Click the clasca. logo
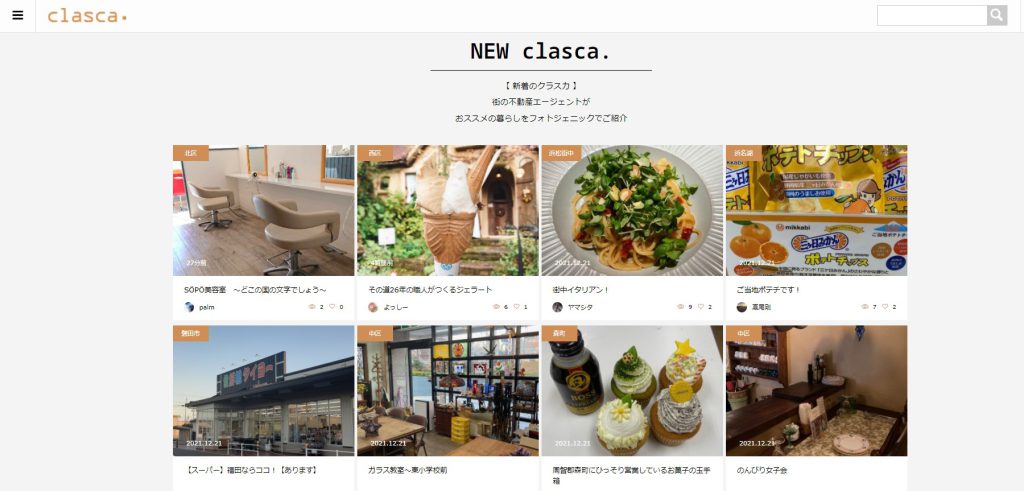Screen dimensions: 1024x491 [x=87, y=16]
